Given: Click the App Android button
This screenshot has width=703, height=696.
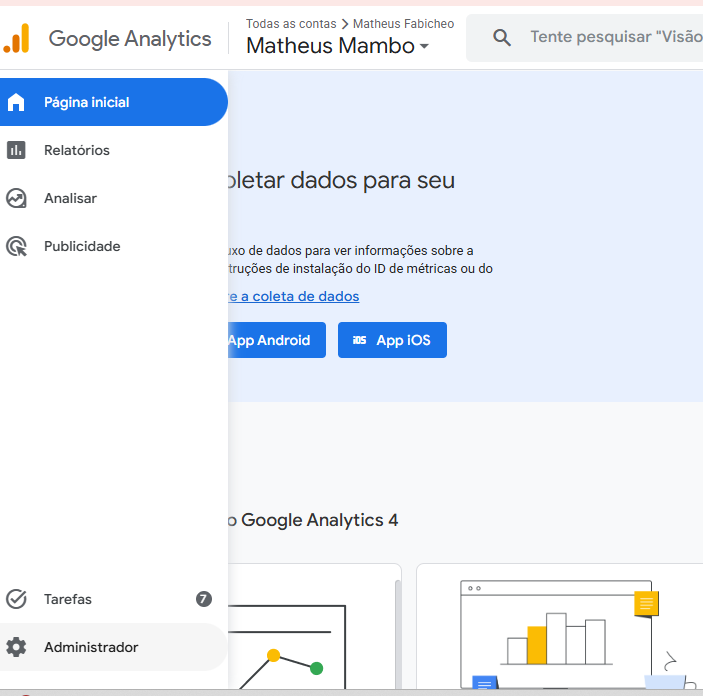Looking at the screenshot, I should [277, 340].
